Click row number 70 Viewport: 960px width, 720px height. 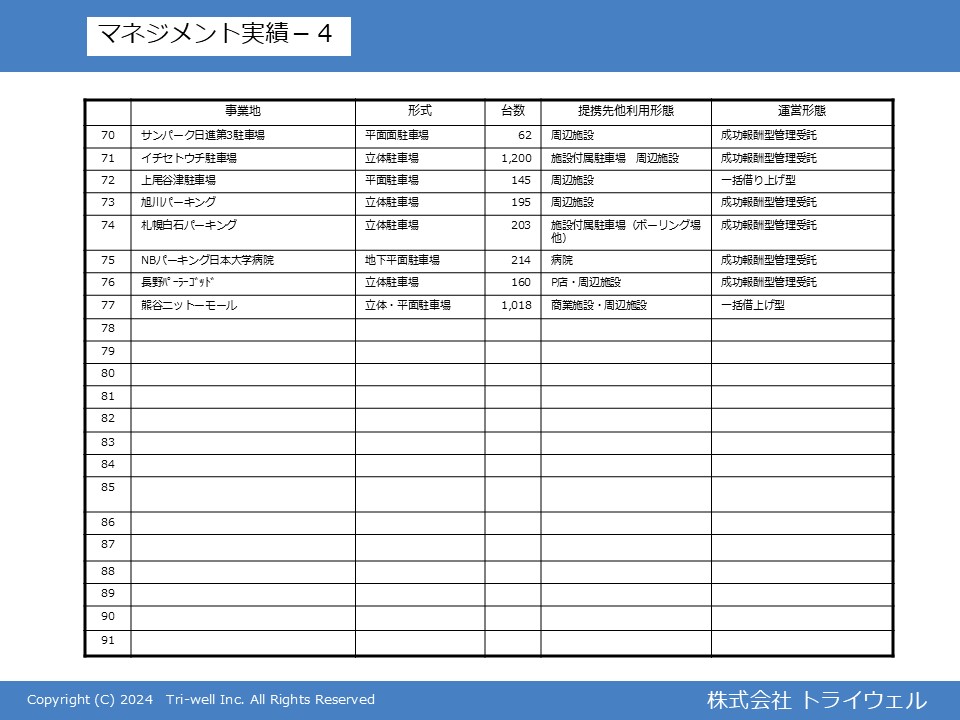pyautogui.click(x=108, y=135)
